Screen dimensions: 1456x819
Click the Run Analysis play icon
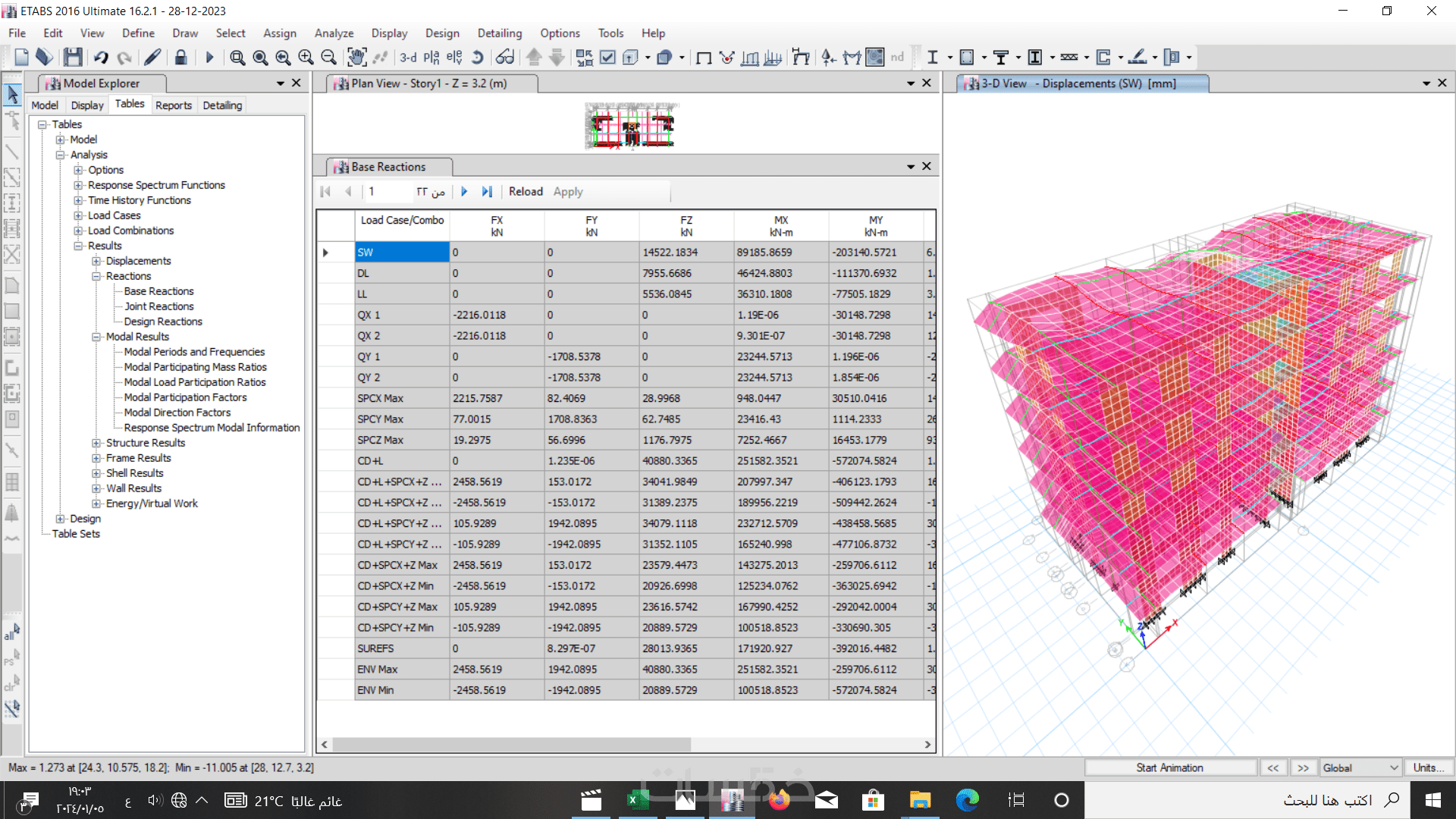click(x=210, y=57)
